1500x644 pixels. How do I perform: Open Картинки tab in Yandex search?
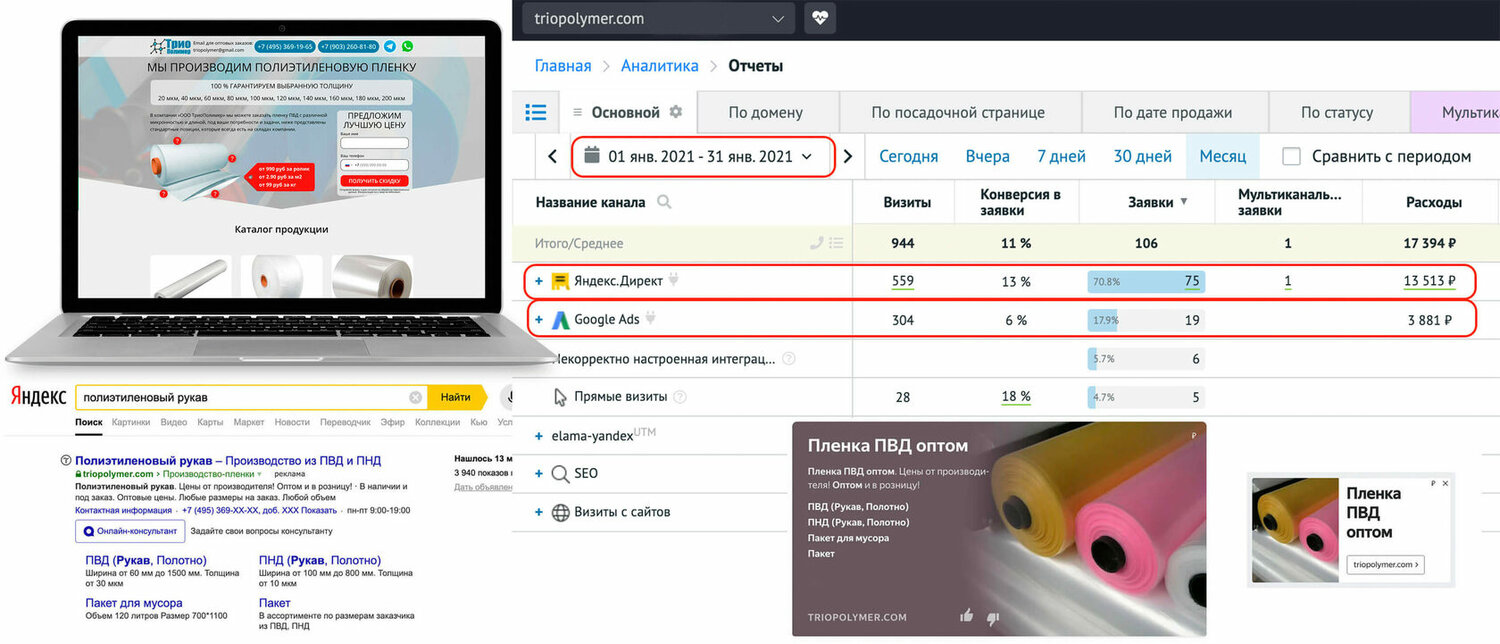click(131, 422)
